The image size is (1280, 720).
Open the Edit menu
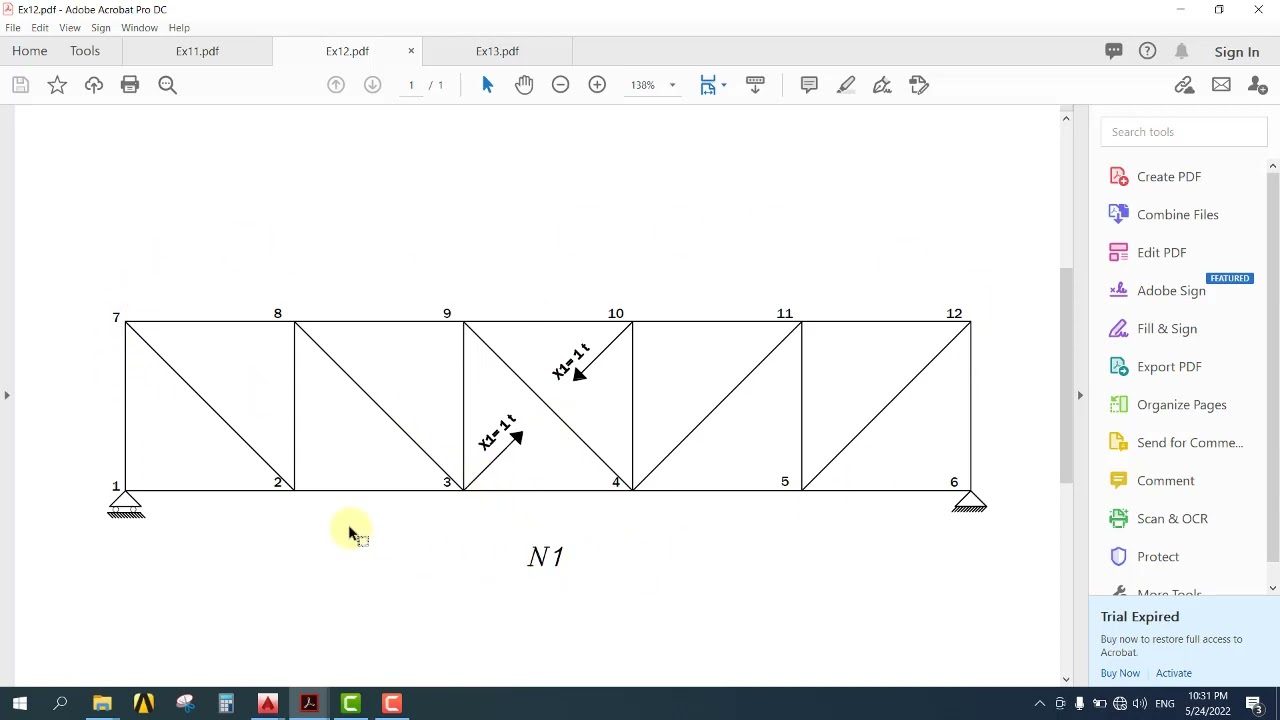(x=40, y=28)
